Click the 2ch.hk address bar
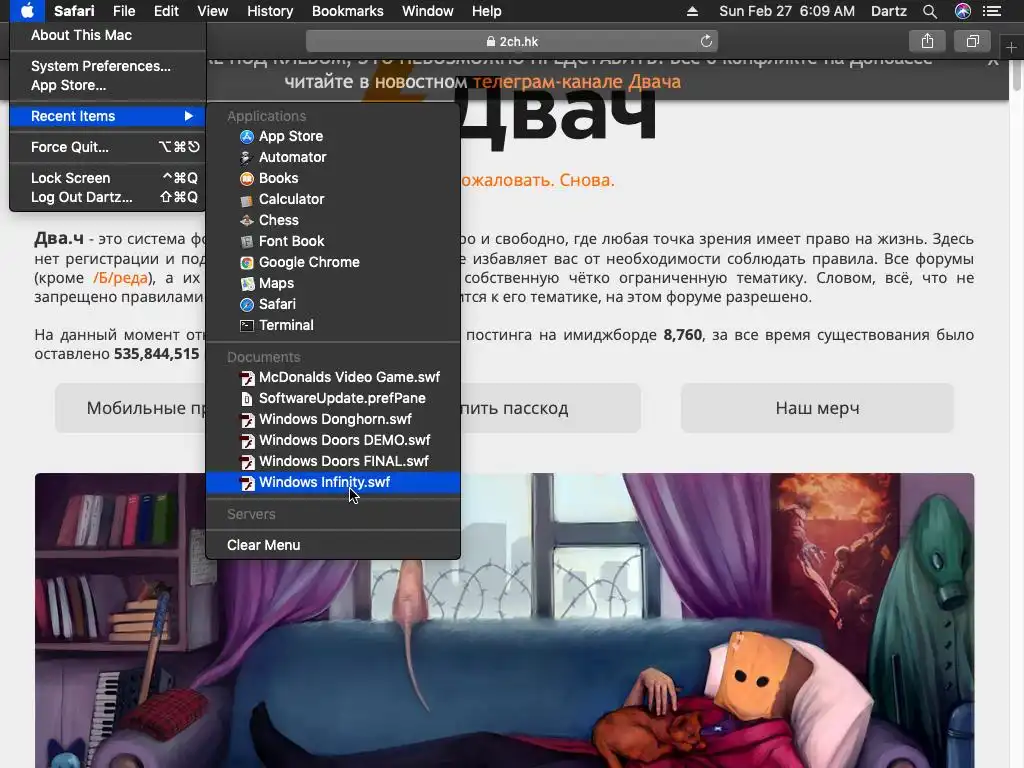Screen dimensions: 1024x768 pos(512,41)
